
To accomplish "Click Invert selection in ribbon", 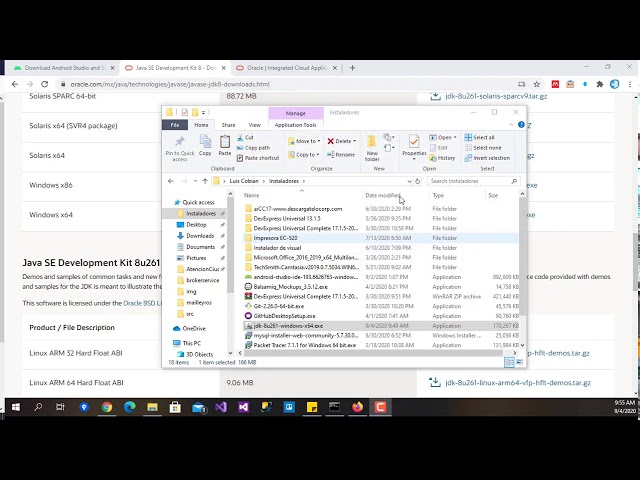I will coord(487,158).
